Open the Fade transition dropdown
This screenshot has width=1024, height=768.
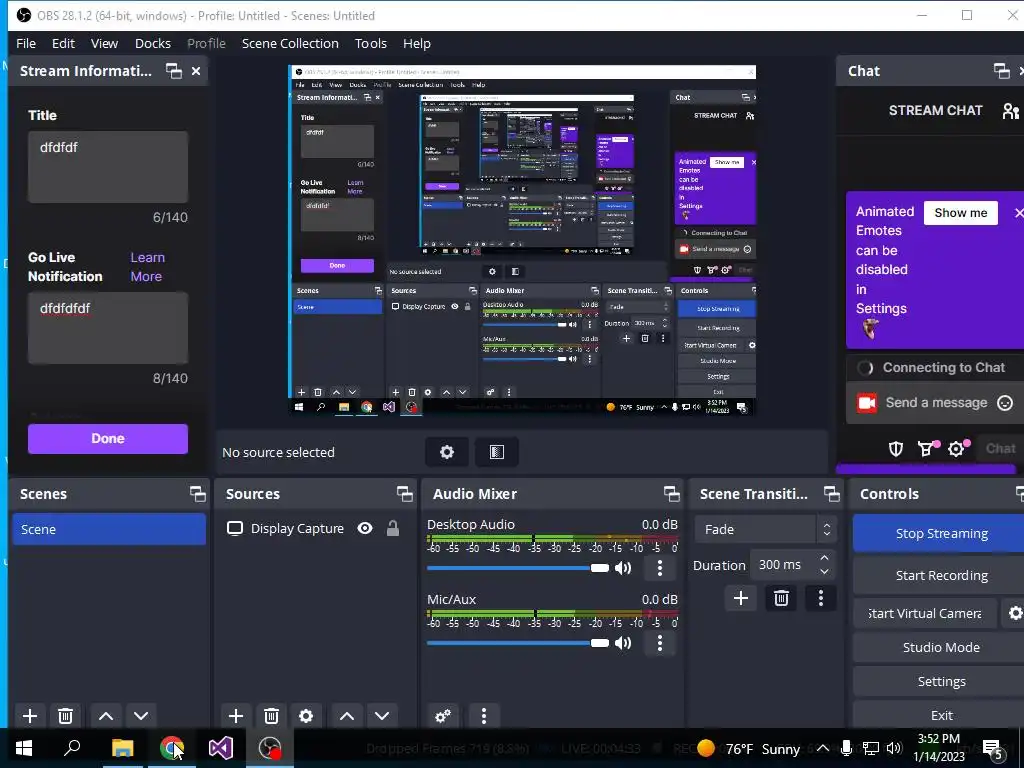[x=765, y=530]
